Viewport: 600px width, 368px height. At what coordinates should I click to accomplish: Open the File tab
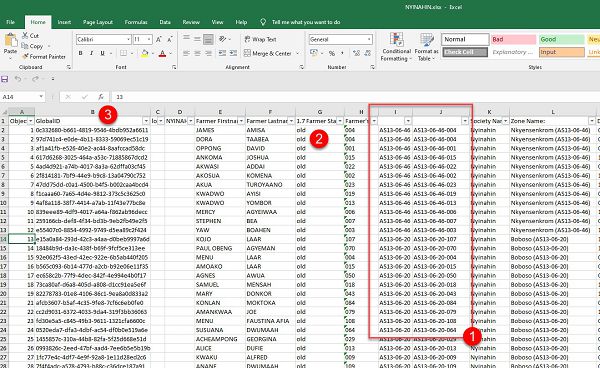10,22
